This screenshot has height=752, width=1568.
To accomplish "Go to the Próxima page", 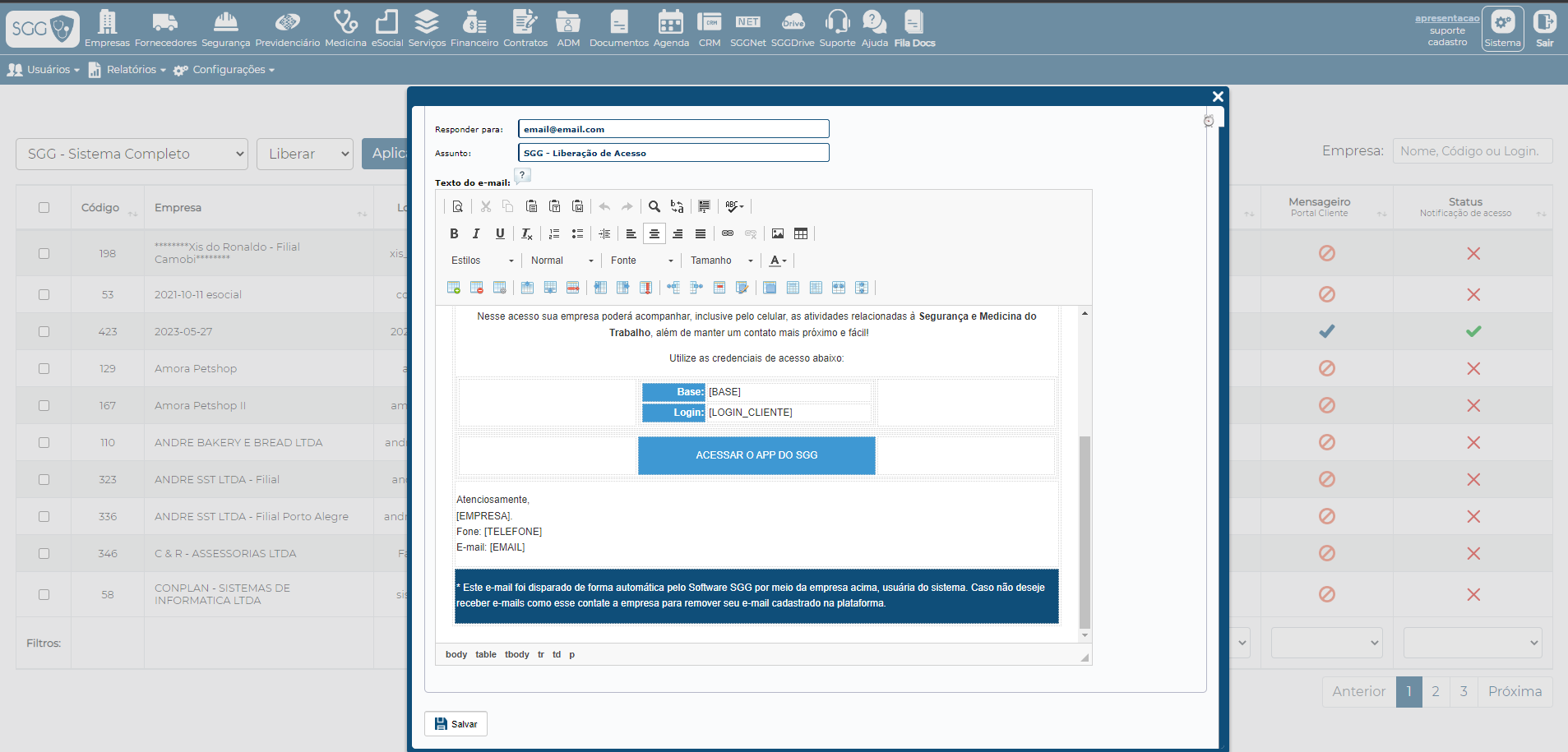I will (x=1515, y=692).
